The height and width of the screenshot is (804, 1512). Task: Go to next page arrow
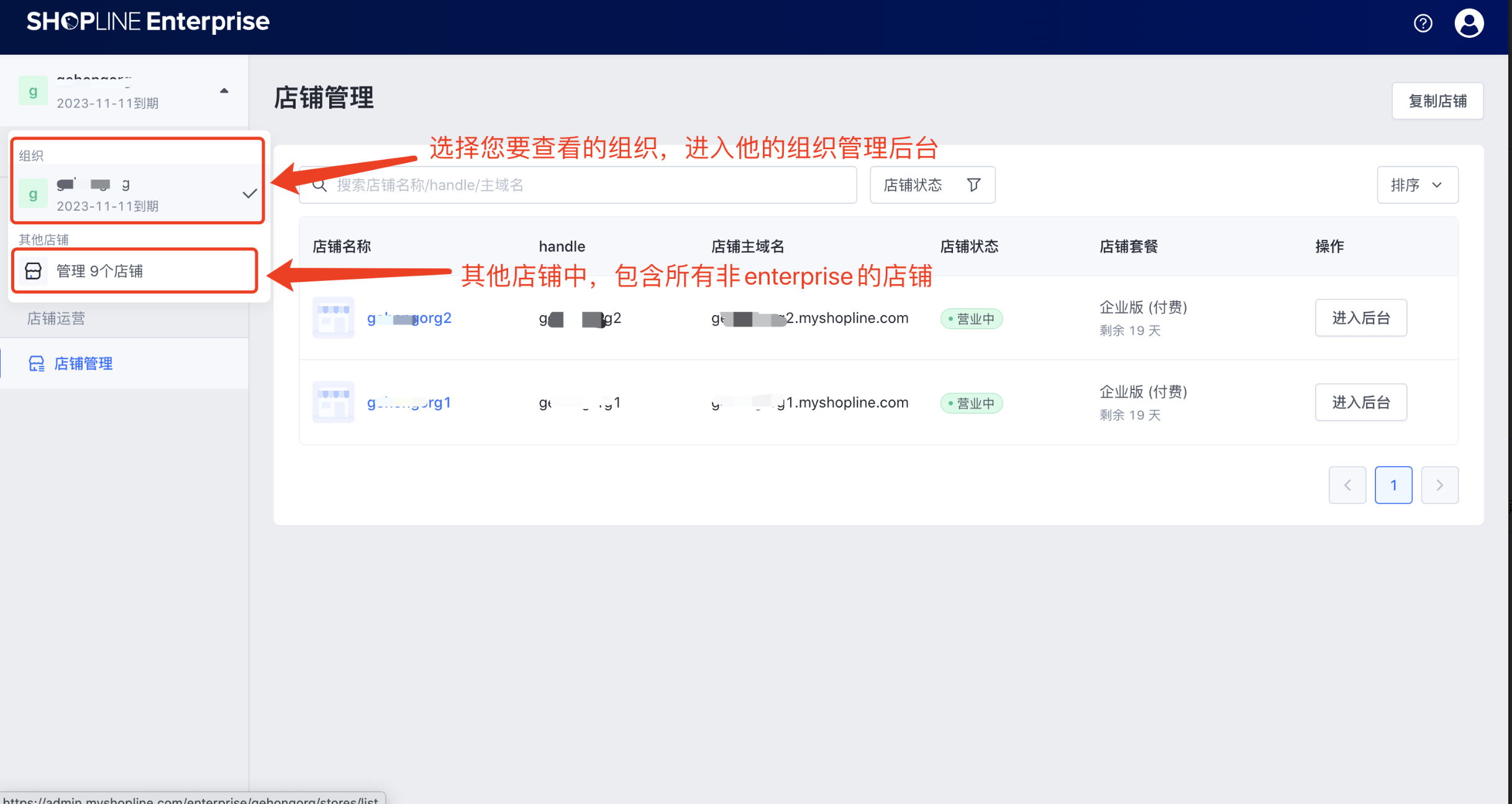(1439, 485)
